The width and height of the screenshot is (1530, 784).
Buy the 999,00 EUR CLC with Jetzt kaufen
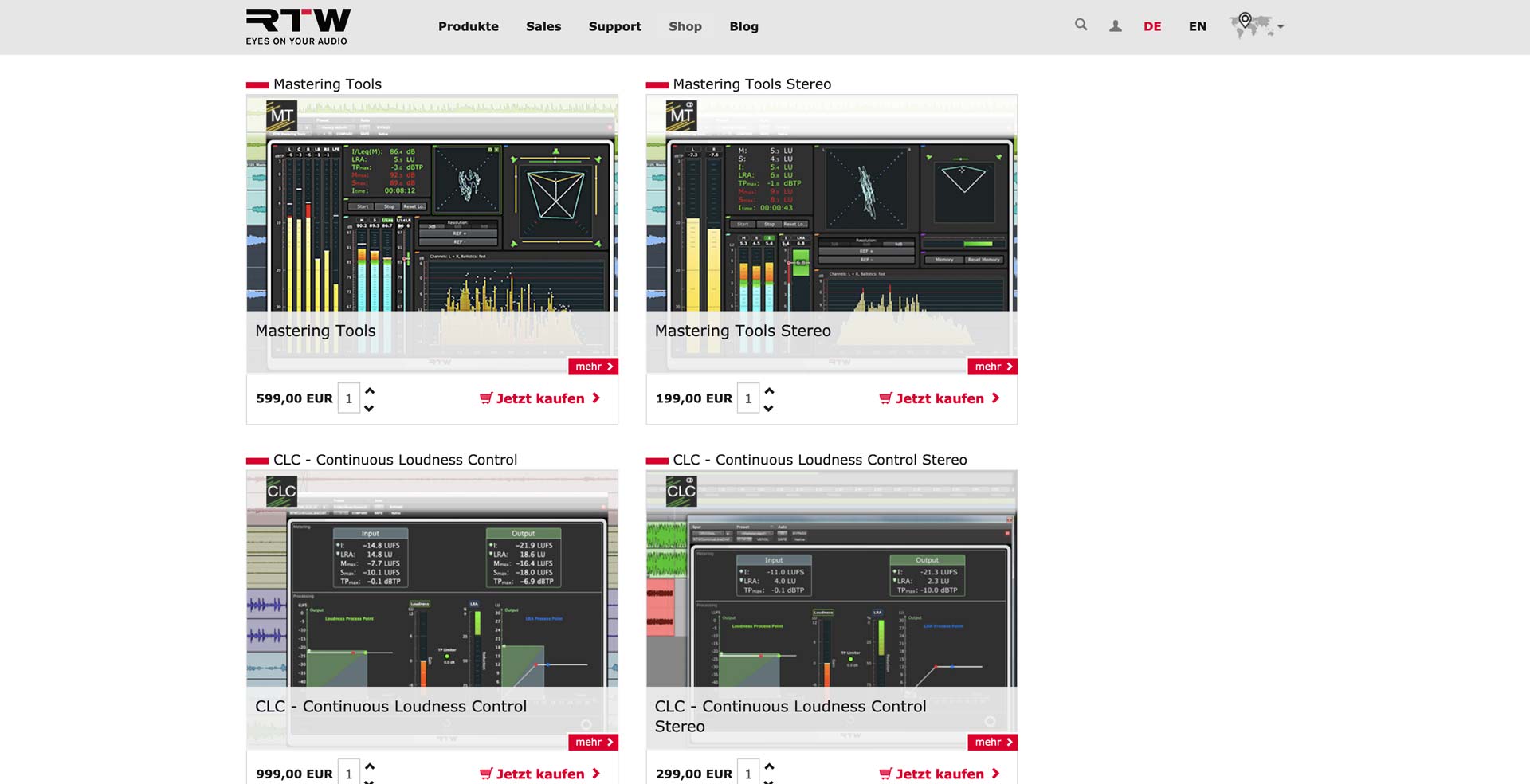tap(539, 774)
